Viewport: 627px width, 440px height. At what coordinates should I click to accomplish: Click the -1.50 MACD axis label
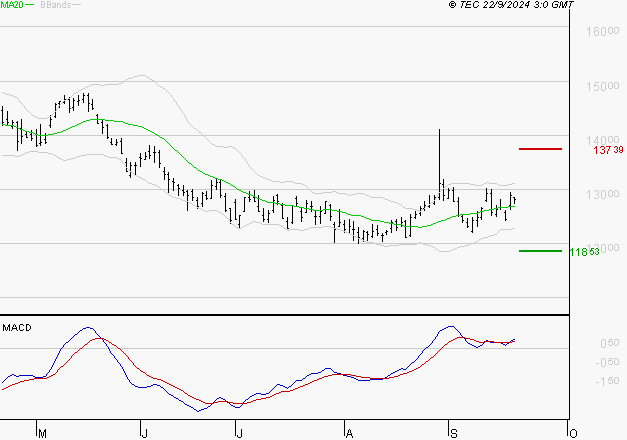(607, 381)
